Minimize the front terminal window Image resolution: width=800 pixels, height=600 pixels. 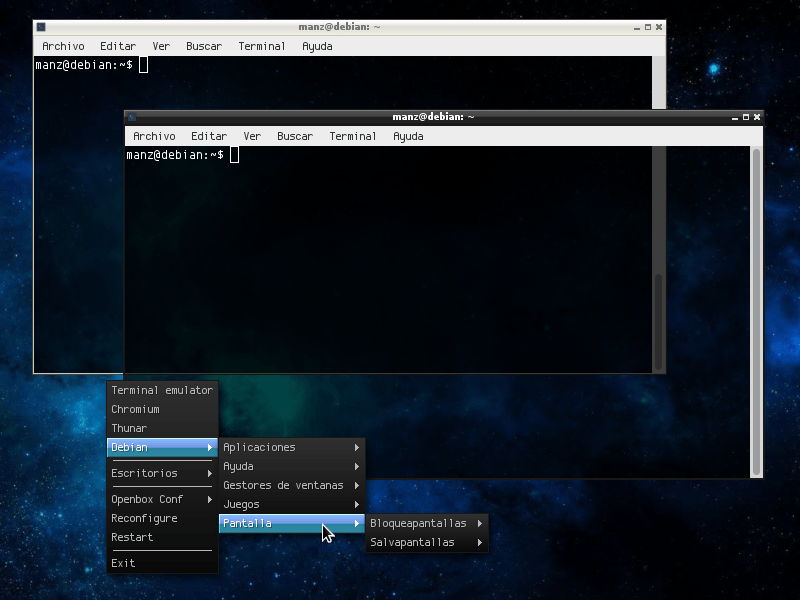(735, 117)
